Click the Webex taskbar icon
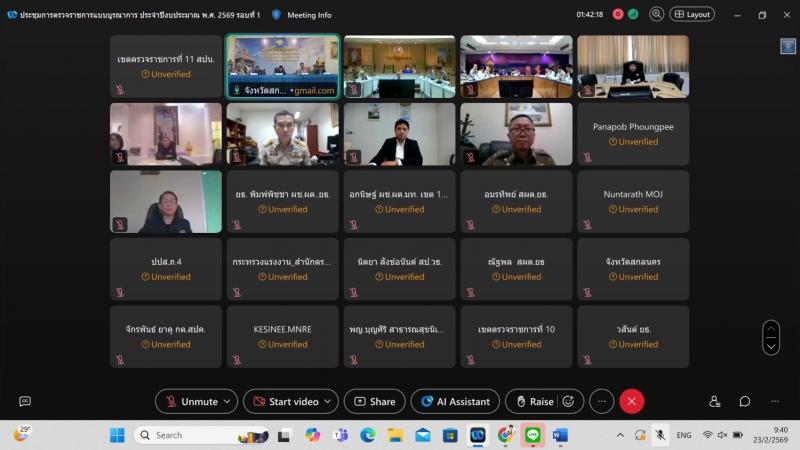The height and width of the screenshot is (450, 800). coord(478,435)
